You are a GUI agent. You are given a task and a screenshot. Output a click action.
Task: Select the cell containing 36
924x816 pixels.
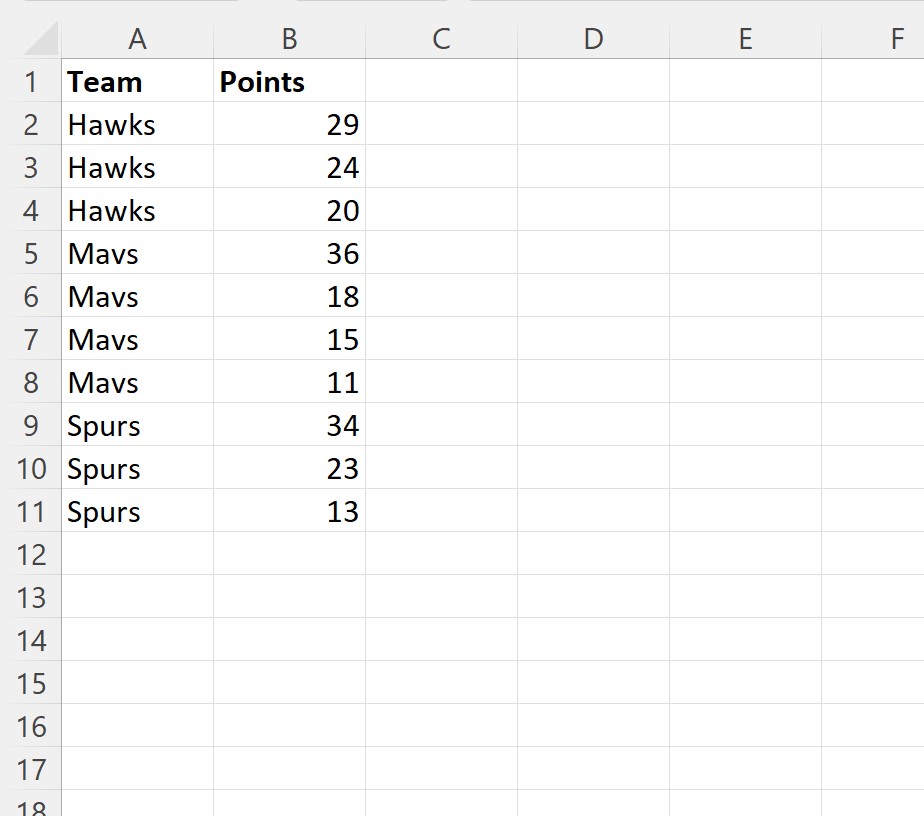(x=289, y=253)
